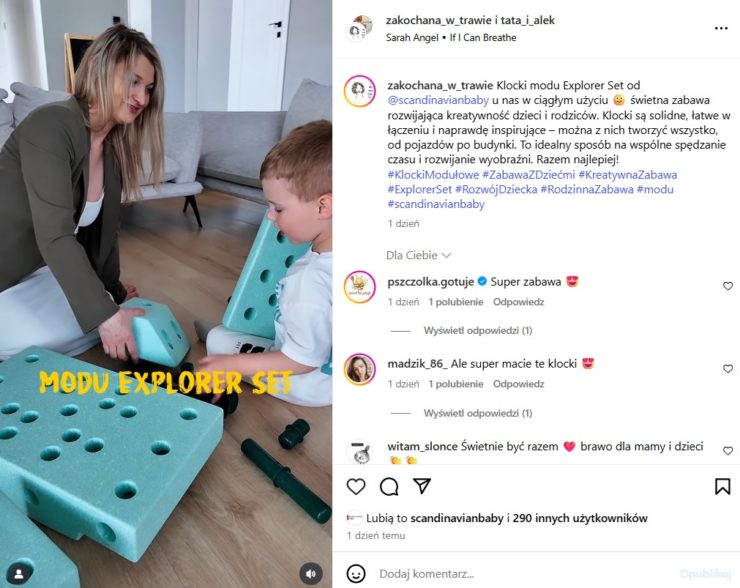Expand replies under pszczolka.gotuje's comment
This screenshot has width=740, height=588.
coord(478,330)
